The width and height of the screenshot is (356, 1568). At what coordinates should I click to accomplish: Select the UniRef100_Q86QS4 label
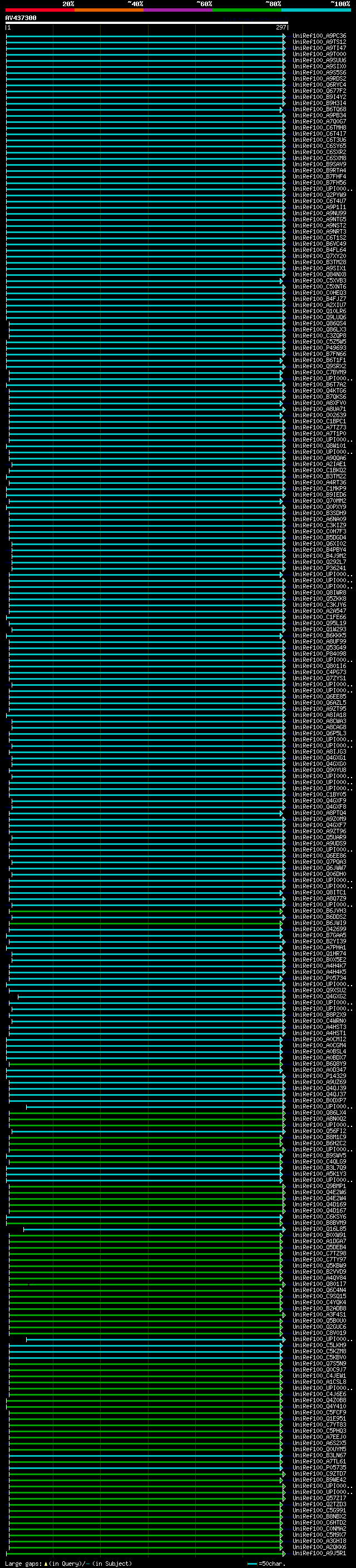pyautogui.click(x=319, y=323)
